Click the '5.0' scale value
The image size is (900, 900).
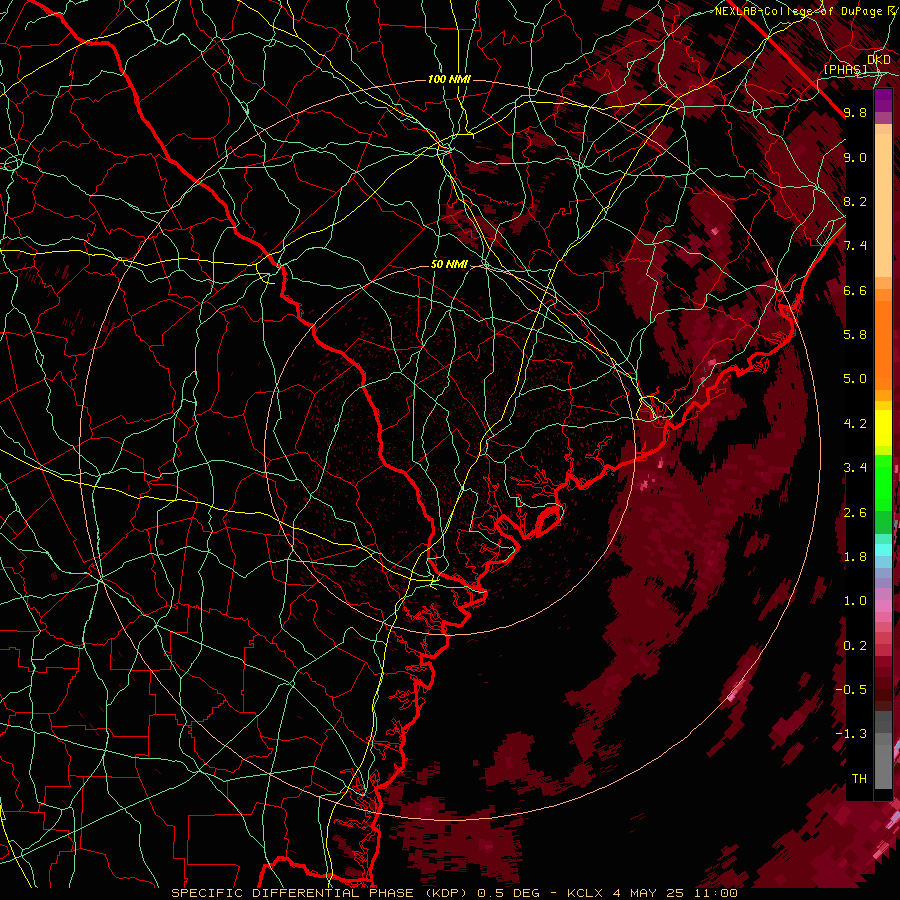coord(855,379)
